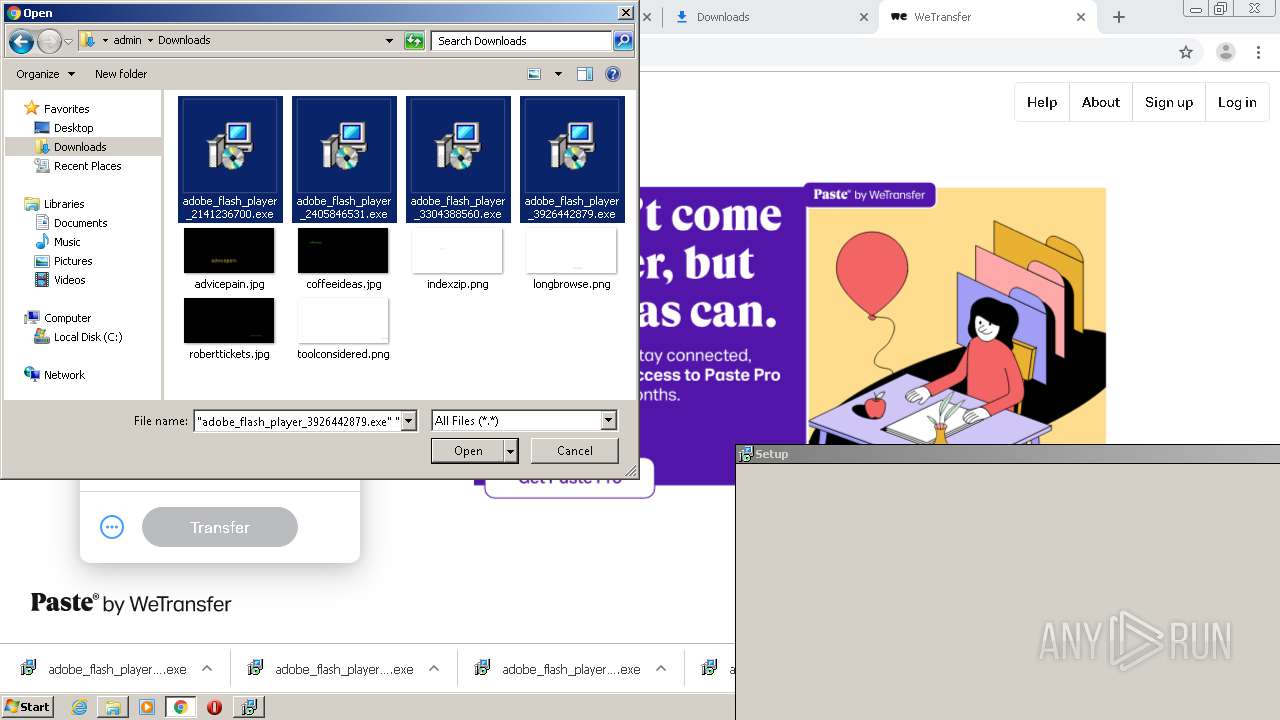Click Sign up in WeTransfer header
The width and height of the screenshot is (1280, 720).
pyautogui.click(x=1169, y=102)
